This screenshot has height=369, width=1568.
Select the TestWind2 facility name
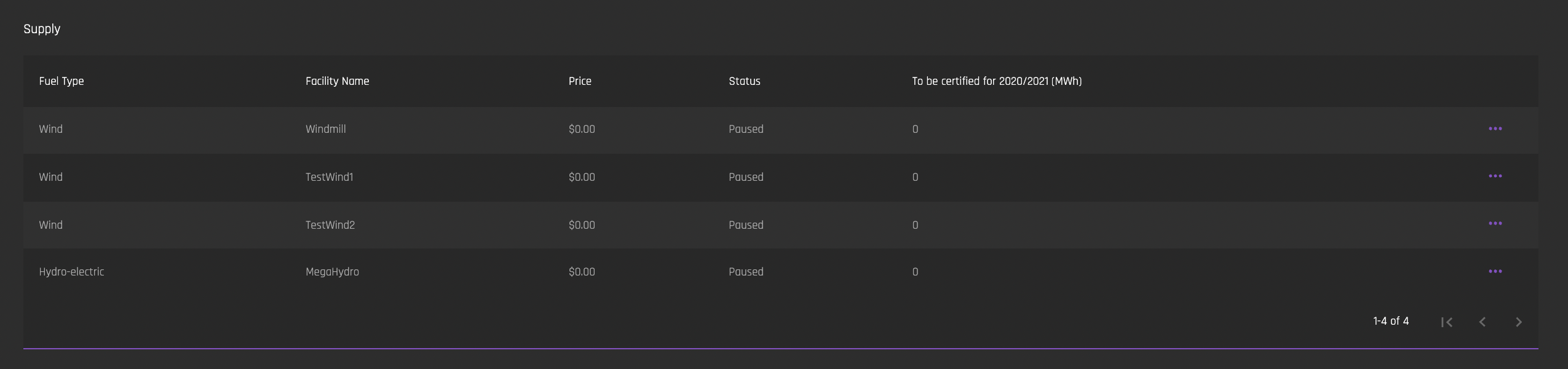pyautogui.click(x=330, y=225)
